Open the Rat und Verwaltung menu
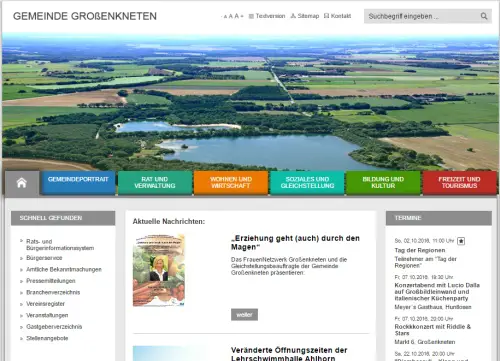This screenshot has width=500, height=361. (x=155, y=182)
